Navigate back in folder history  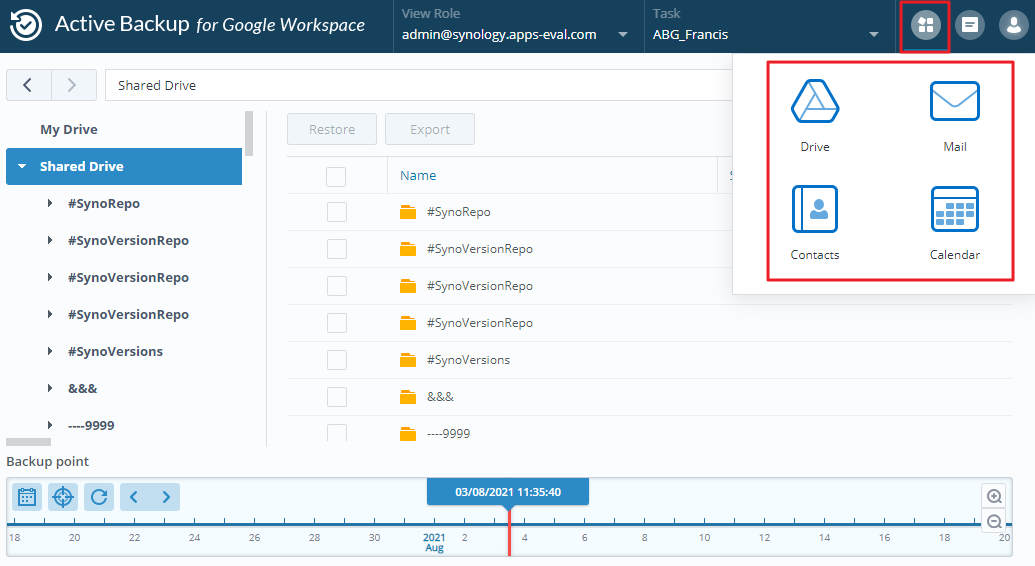click(28, 85)
